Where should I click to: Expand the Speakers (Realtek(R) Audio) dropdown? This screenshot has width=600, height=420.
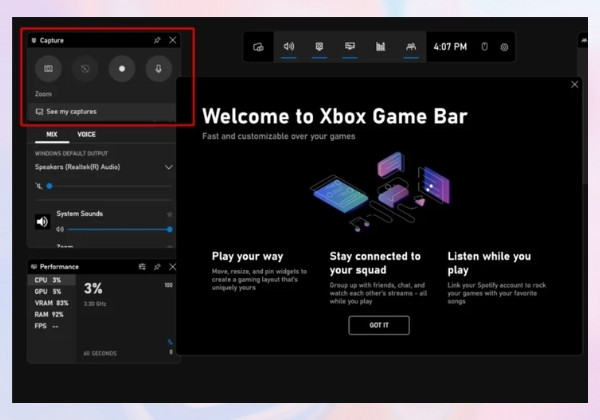pyautogui.click(x=168, y=167)
